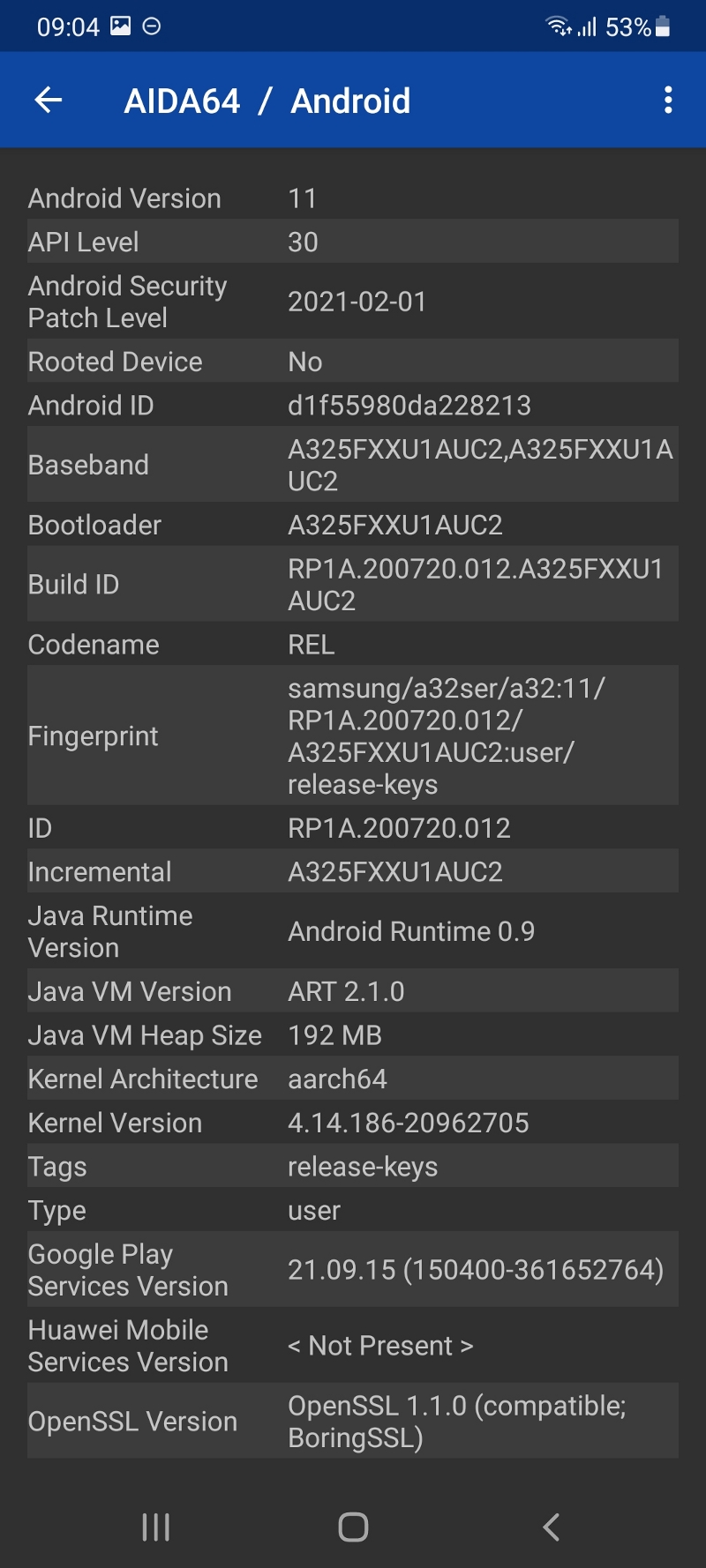Viewport: 706px width, 1568px height.
Task: Select the Rooted Device row
Action: coord(353,362)
